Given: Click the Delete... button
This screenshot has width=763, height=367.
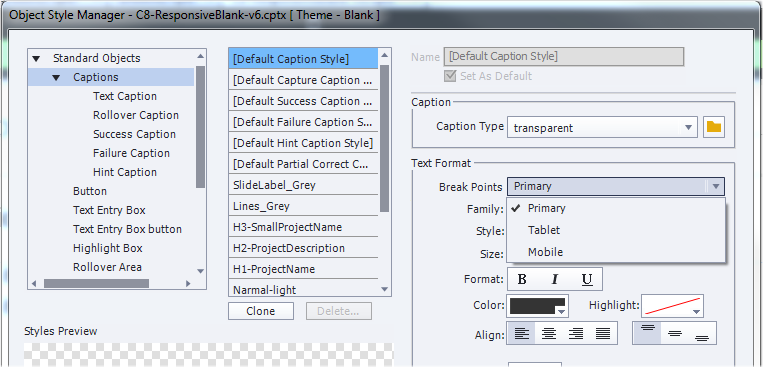Looking at the screenshot, I should coord(339,311).
